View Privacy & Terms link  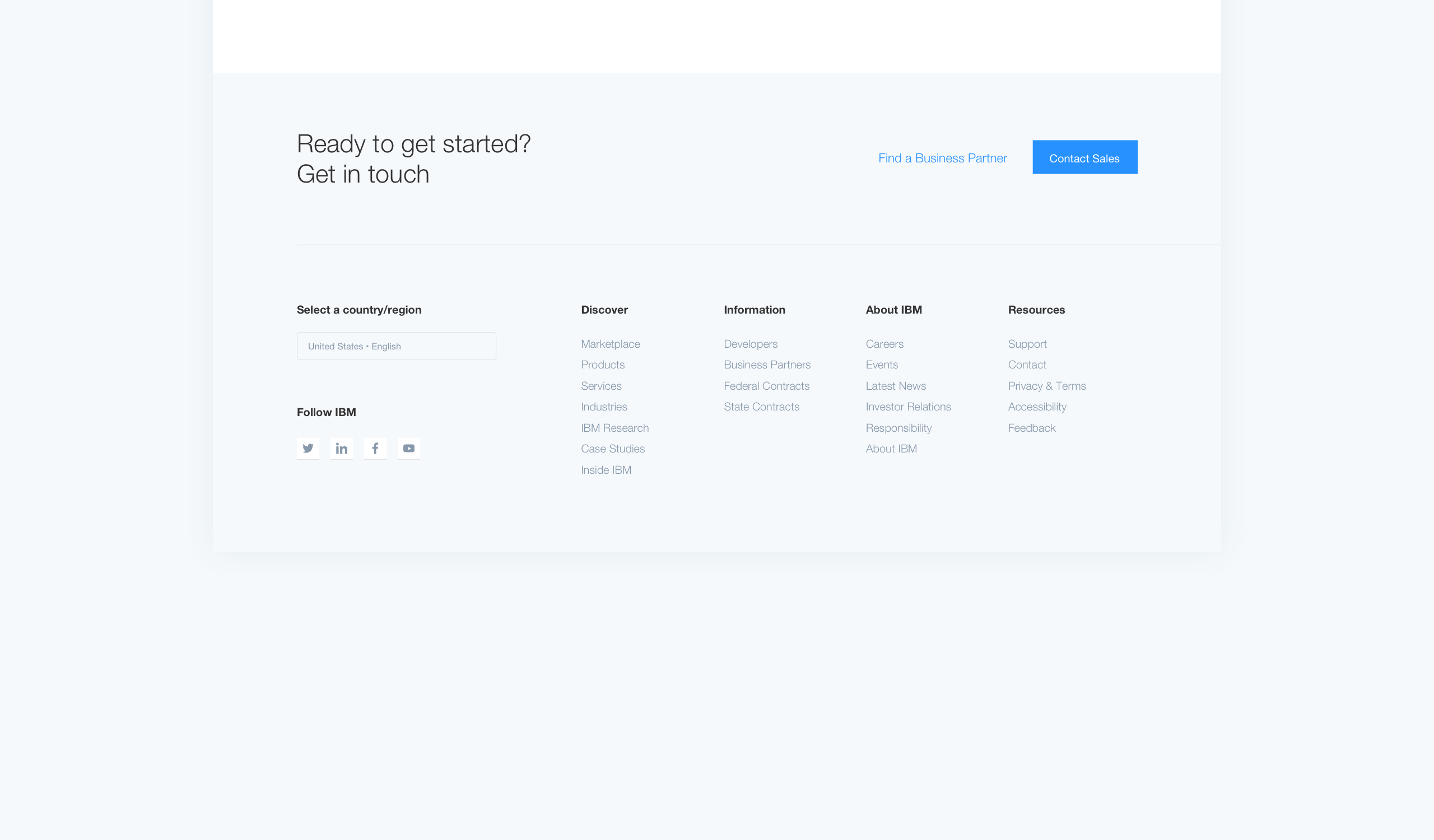(x=1046, y=386)
